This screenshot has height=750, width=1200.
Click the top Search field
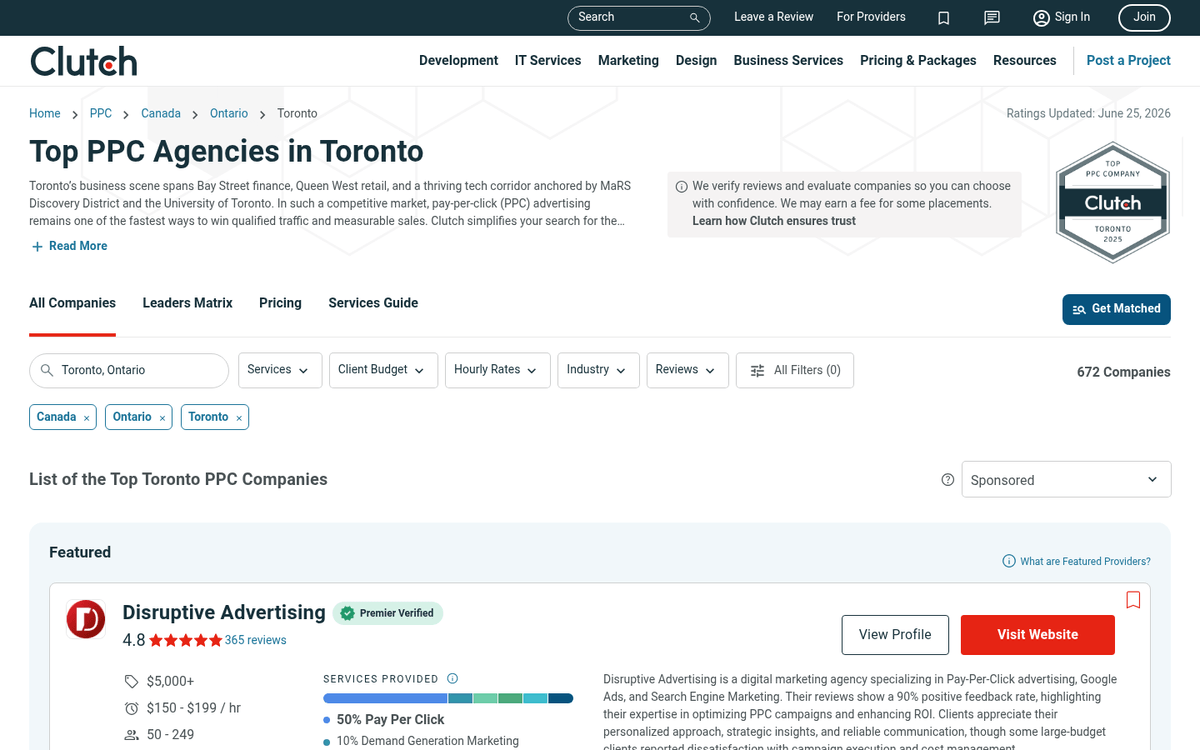pos(639,17)
